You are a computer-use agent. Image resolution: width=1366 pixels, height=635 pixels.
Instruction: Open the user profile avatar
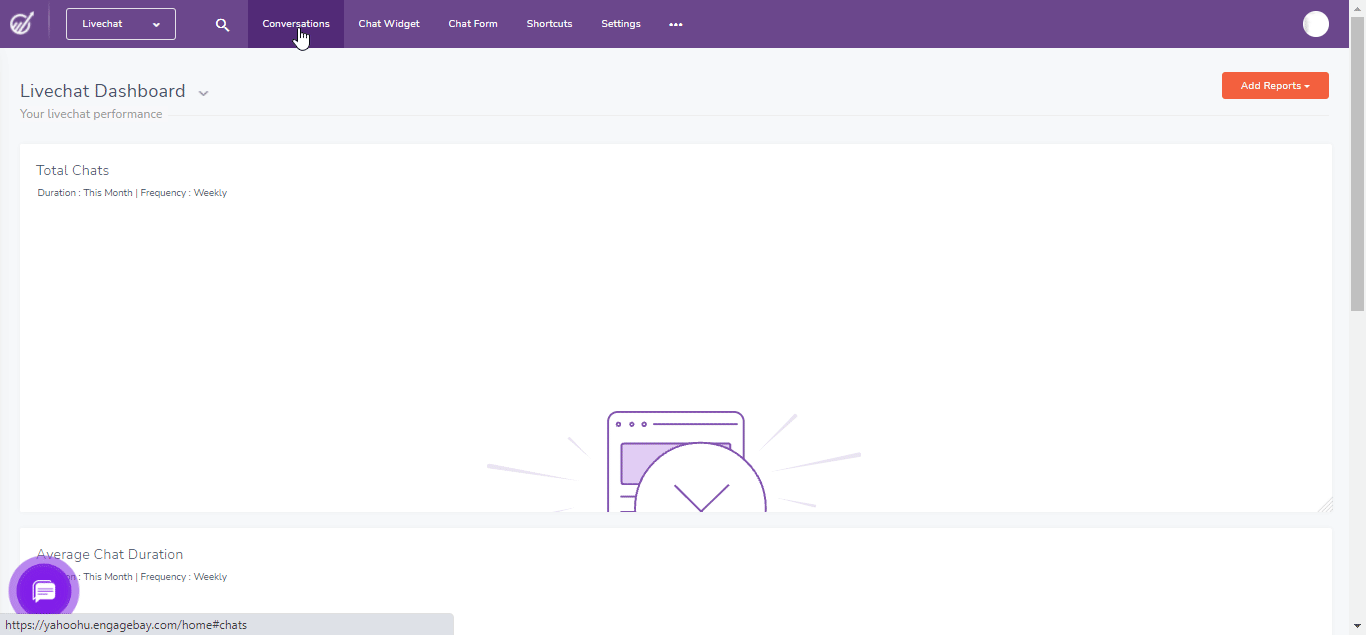tap(1316, 24)
